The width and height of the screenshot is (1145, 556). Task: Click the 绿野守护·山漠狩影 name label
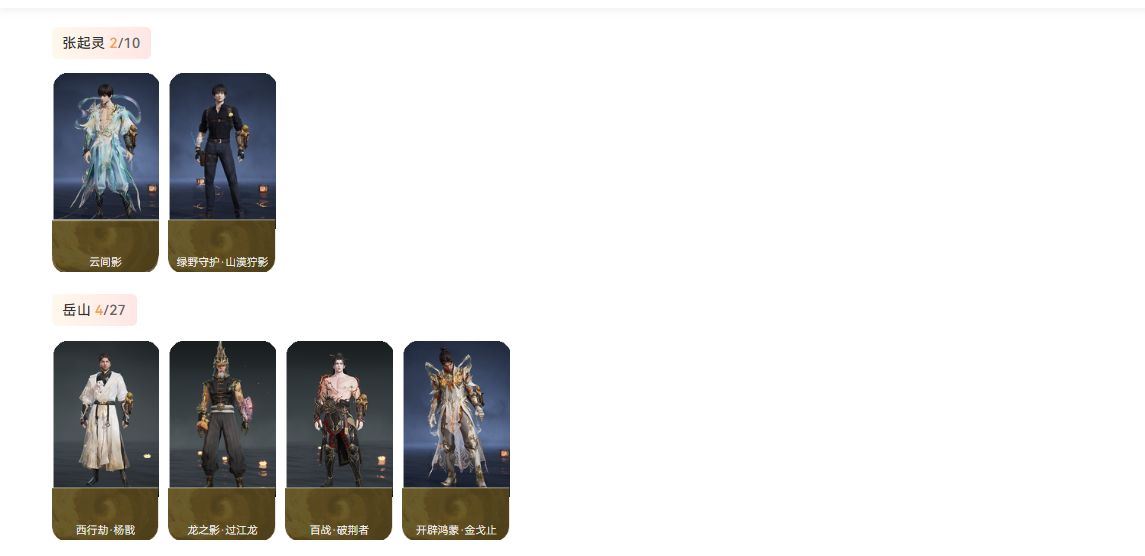pyautogui.click(x=223, y=262)
